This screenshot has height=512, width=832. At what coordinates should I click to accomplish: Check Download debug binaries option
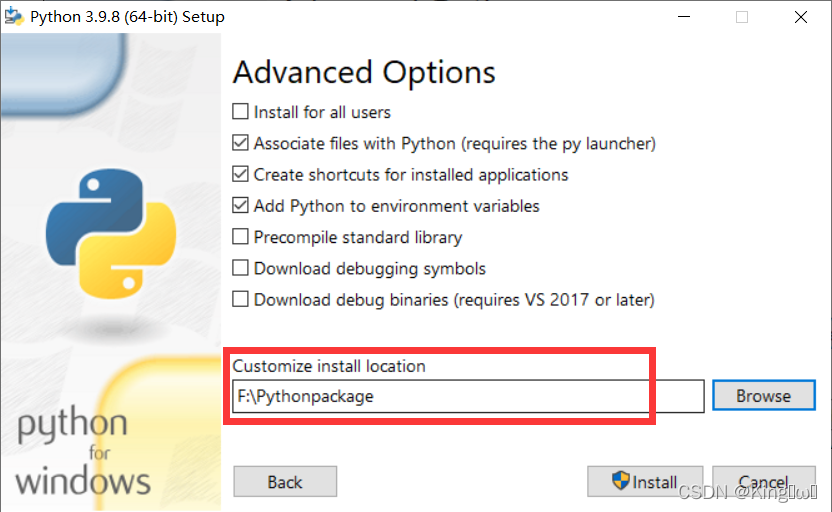240,299
